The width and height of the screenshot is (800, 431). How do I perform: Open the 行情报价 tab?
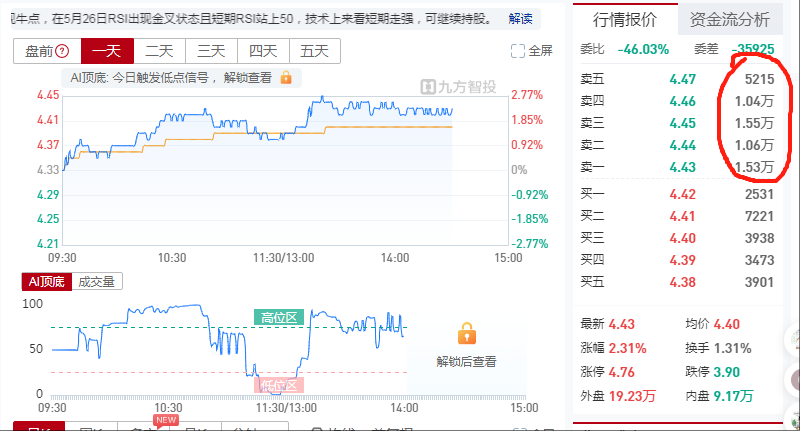coord(625,19)
